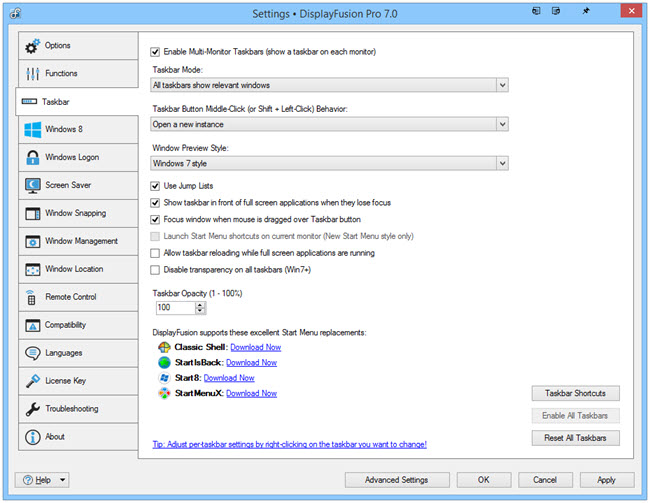Click the DisplayFusion title bar app icon
Image resolution: width=650 pixels, height=503 pixels.
click(x=16, y=13)
